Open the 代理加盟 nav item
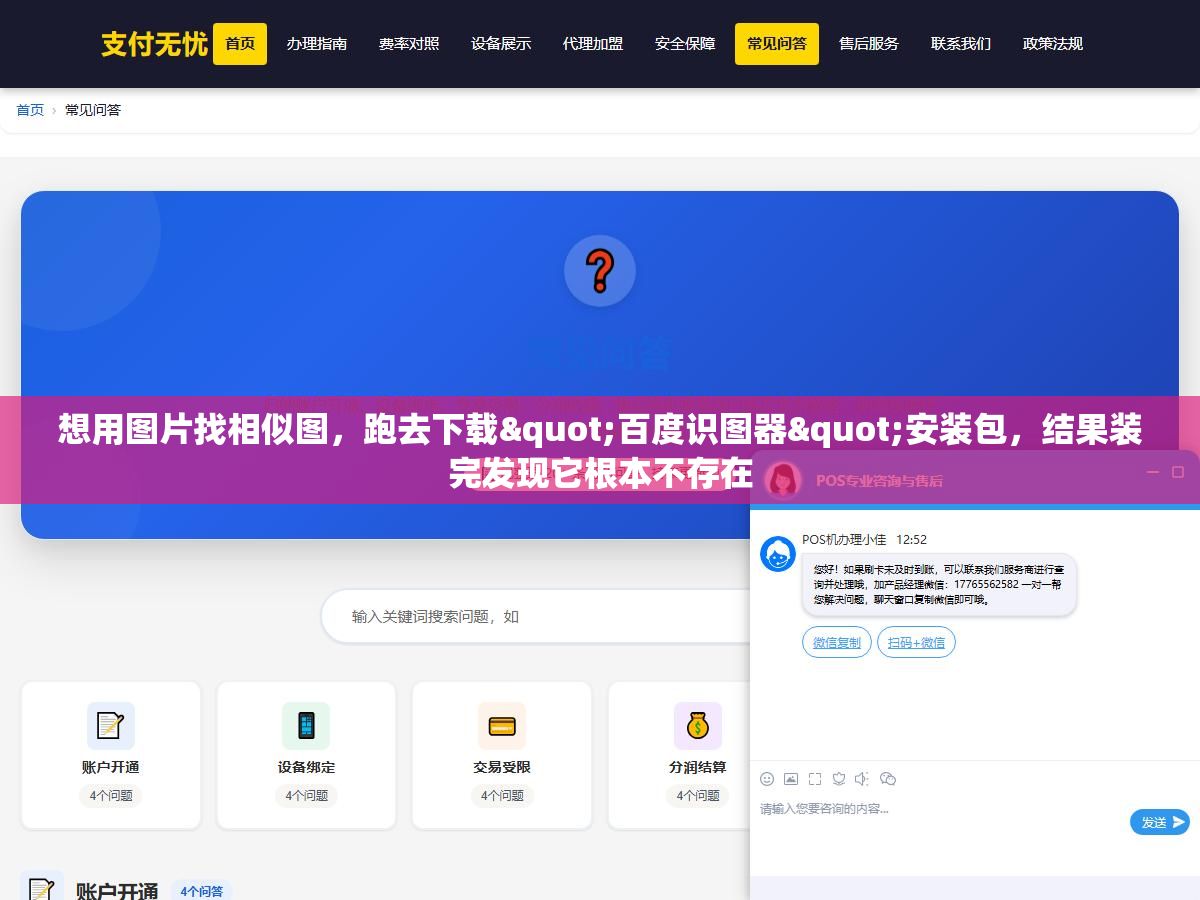Screen dimensions: 1200x900 (593, 44)
